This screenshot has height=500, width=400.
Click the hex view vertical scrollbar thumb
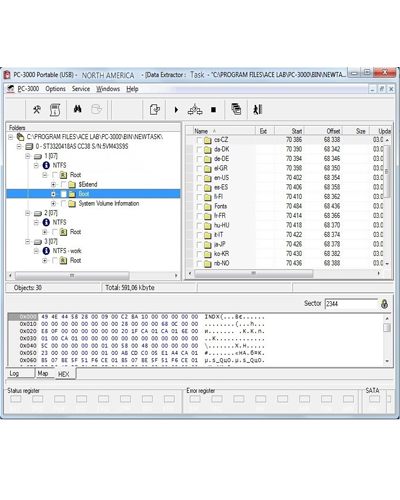coord(387,327)
